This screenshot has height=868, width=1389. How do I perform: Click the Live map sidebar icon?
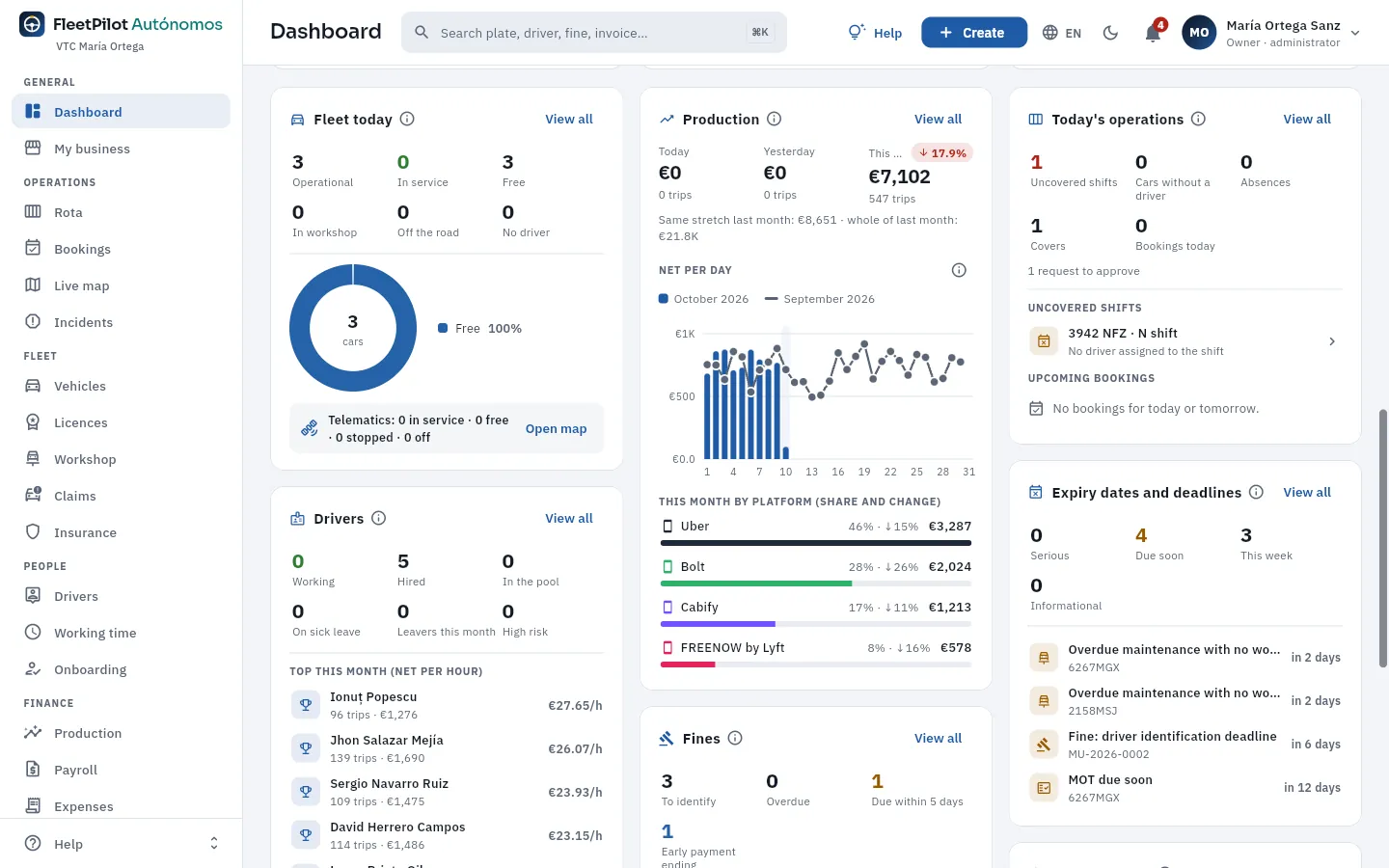(x=33, y=285)
